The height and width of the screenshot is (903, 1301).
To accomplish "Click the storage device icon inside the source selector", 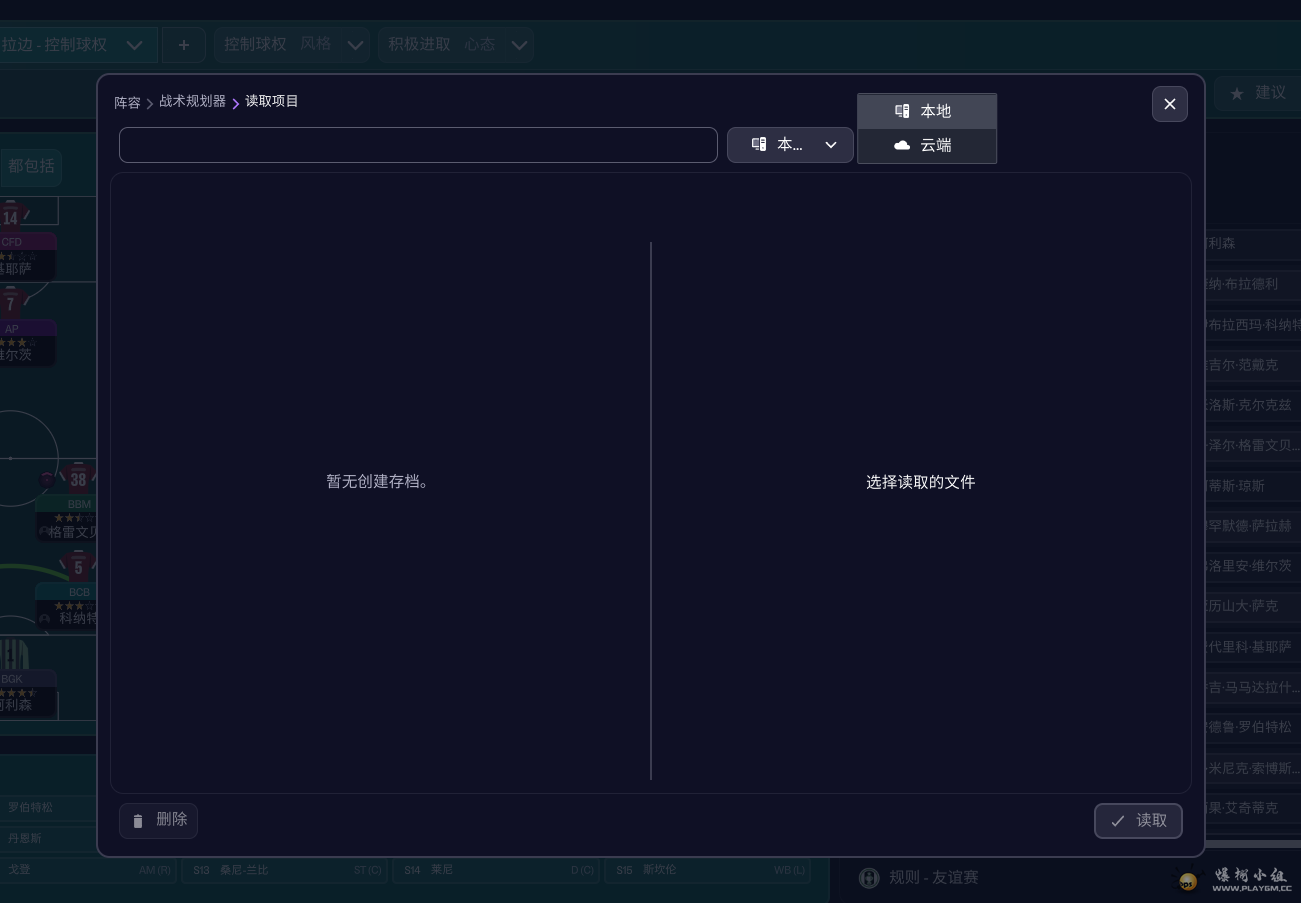I will 759,144.
